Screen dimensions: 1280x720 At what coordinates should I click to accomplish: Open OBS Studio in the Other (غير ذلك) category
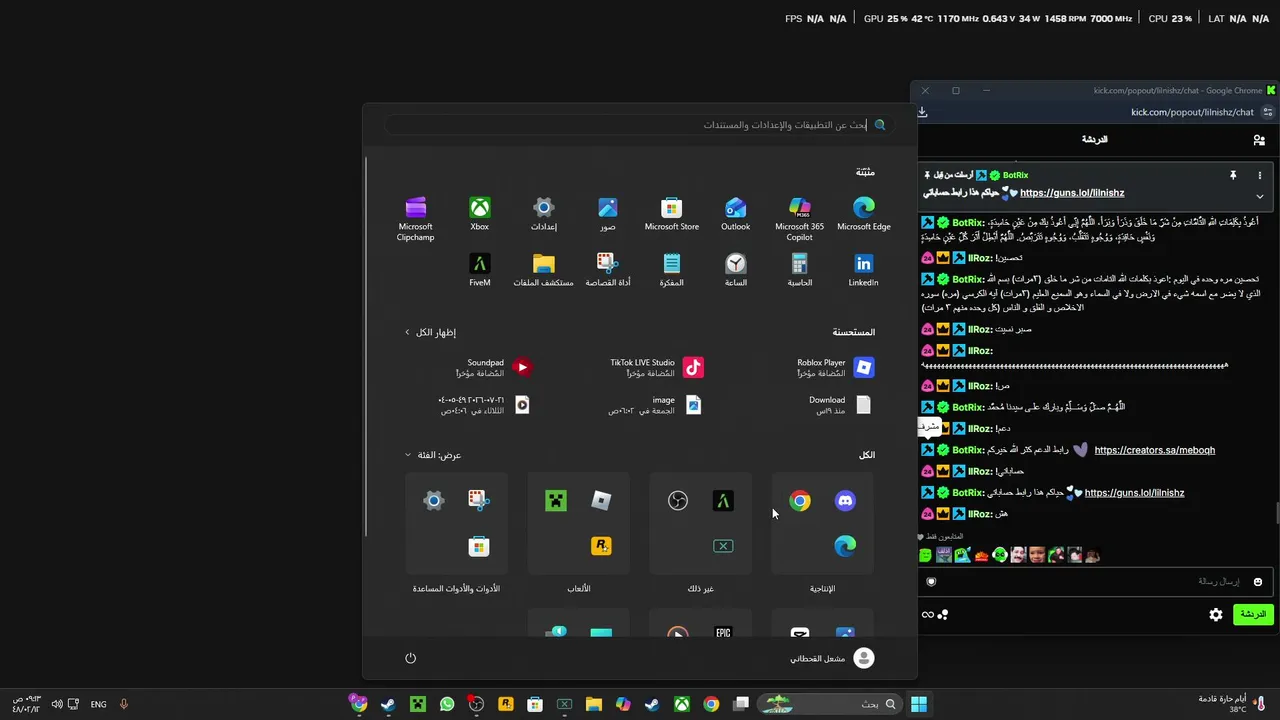678,501
